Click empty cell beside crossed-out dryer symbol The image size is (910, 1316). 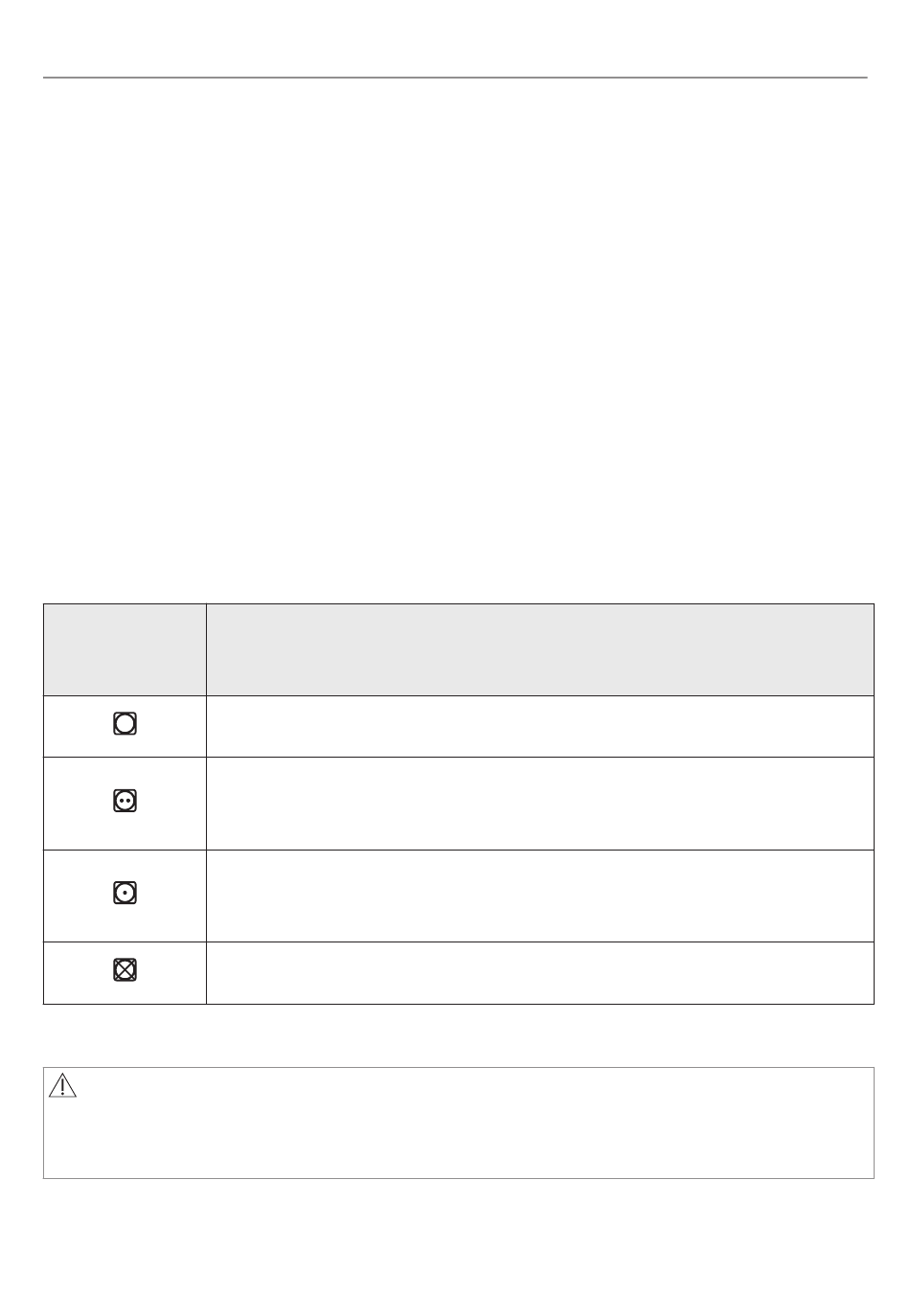click(x=540, y=973)
